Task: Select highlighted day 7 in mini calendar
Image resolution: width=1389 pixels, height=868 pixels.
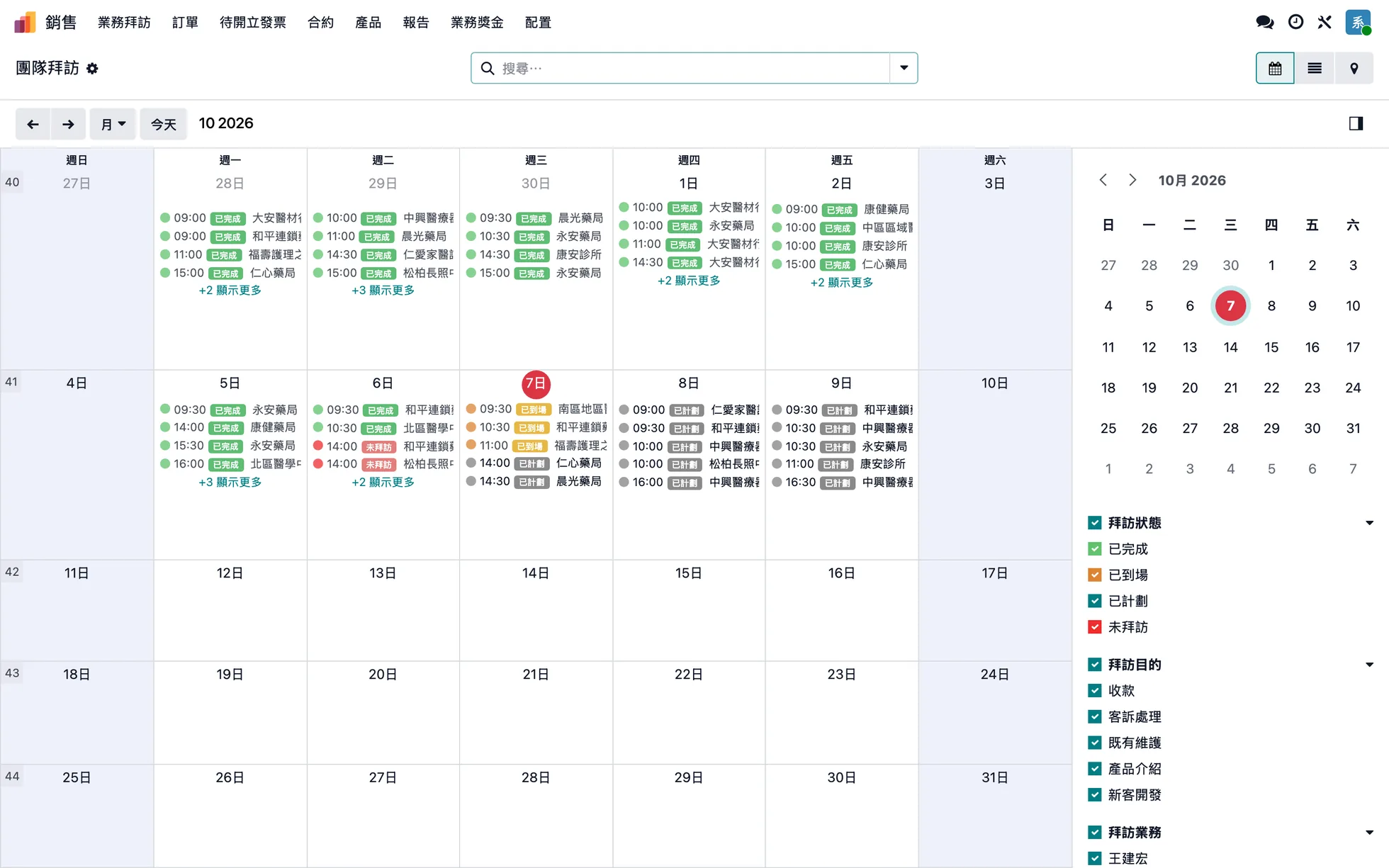Action: click(1230, 306)
